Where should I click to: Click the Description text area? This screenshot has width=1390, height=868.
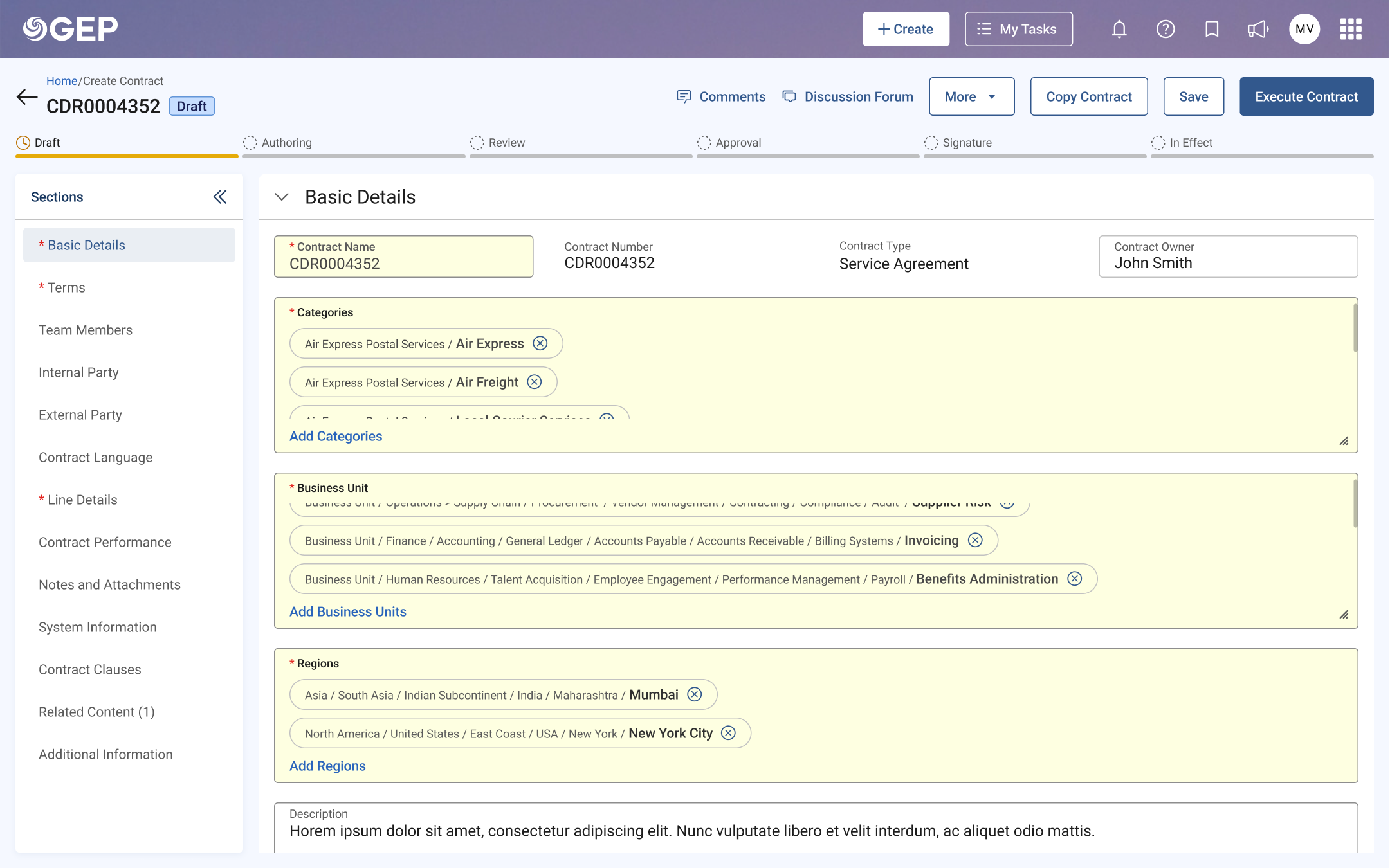[x=816, y=827]
